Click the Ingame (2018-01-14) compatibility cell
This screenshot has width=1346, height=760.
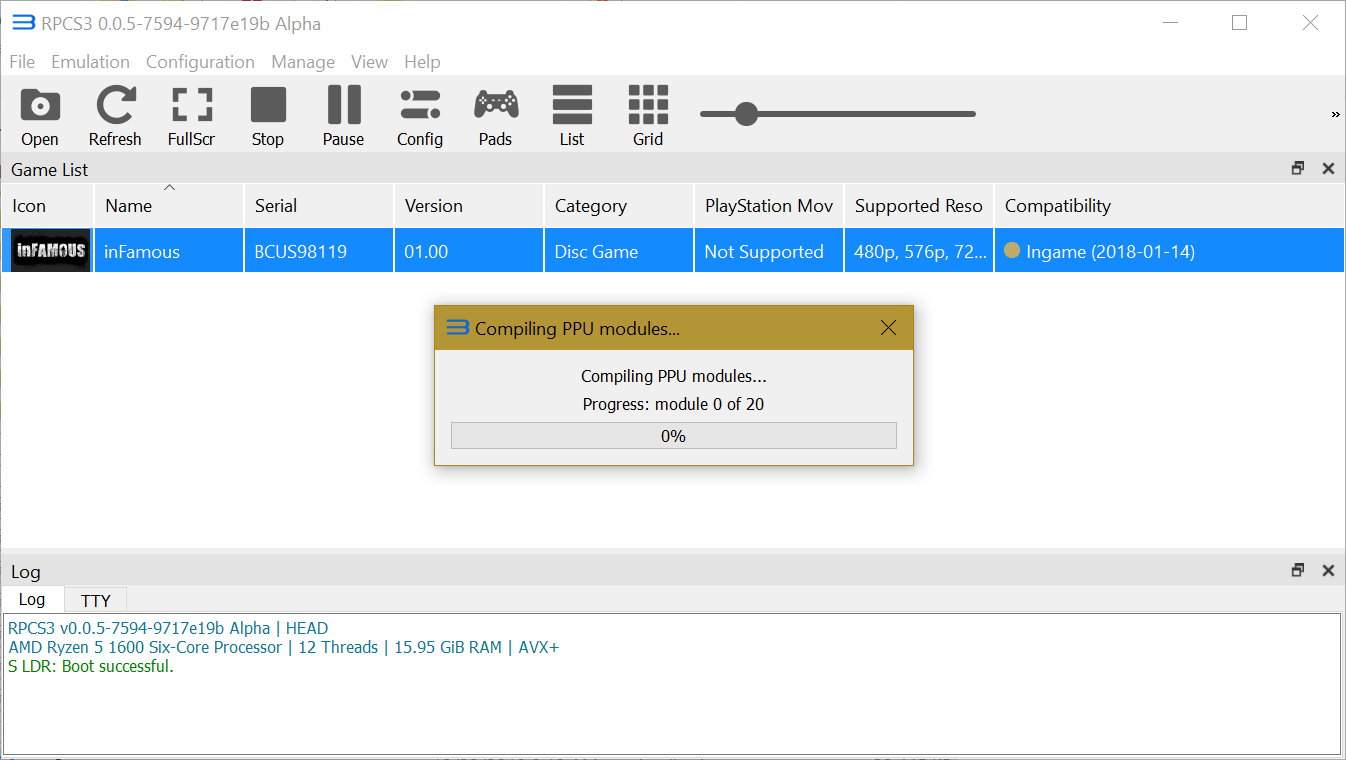(1169, 251)
